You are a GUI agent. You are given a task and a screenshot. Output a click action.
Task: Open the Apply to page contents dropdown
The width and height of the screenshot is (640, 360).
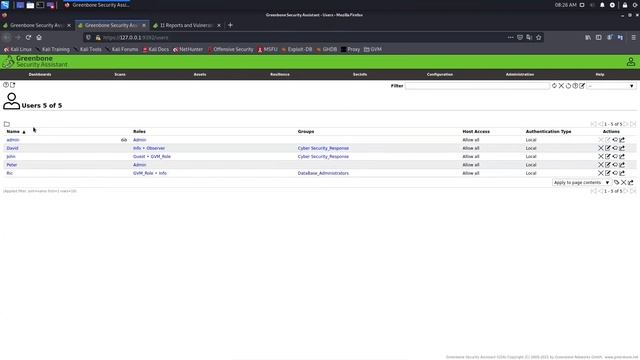(582, 182)
